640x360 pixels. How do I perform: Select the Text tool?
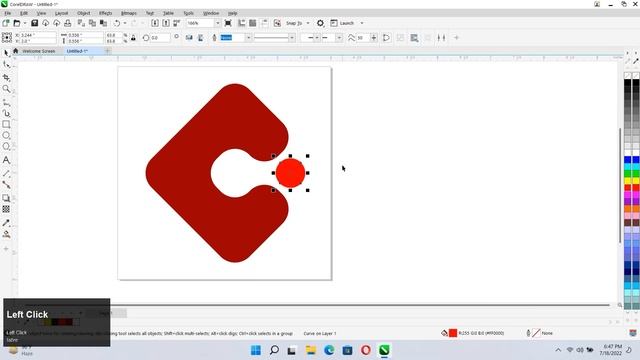coord(6,160)
